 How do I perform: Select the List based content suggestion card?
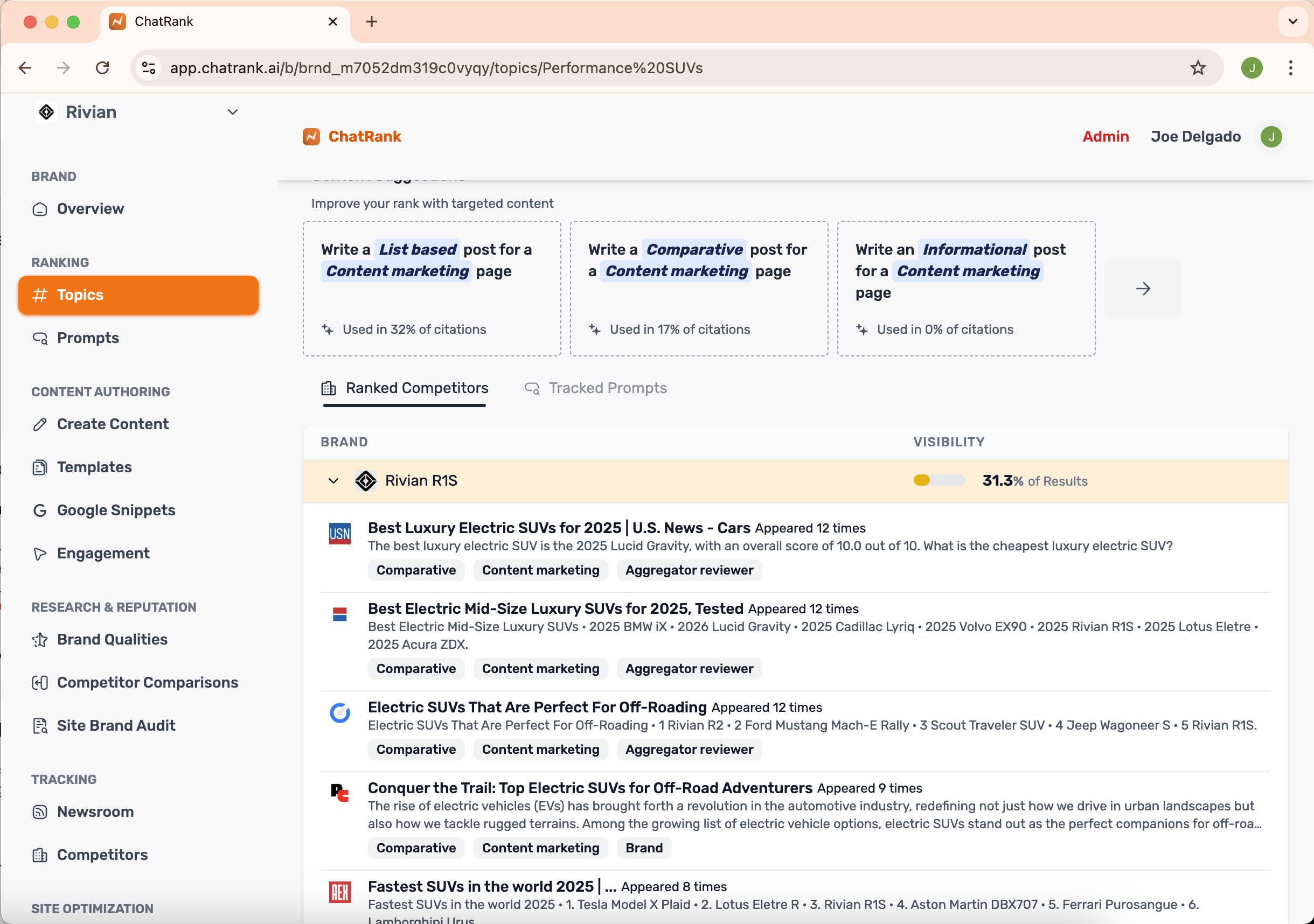click(432, 289)
